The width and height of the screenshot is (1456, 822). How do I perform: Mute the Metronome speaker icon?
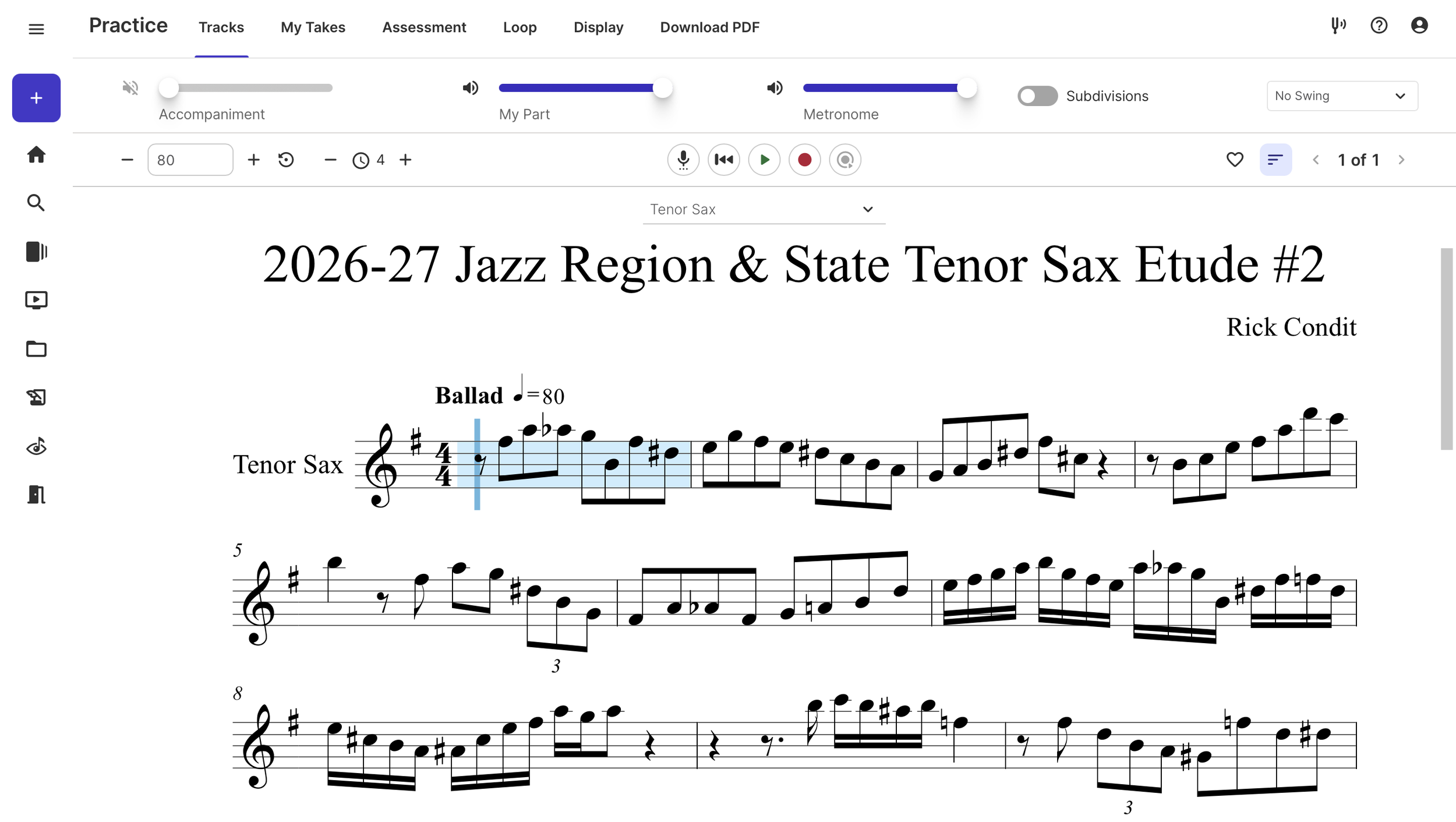point(775,88)
